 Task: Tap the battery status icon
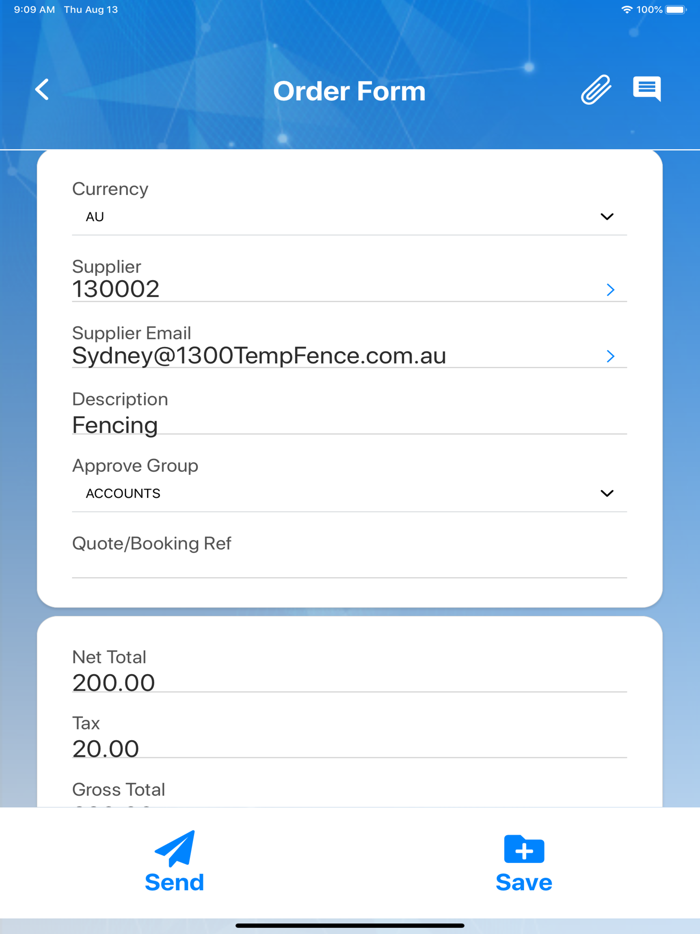[677, 10]
